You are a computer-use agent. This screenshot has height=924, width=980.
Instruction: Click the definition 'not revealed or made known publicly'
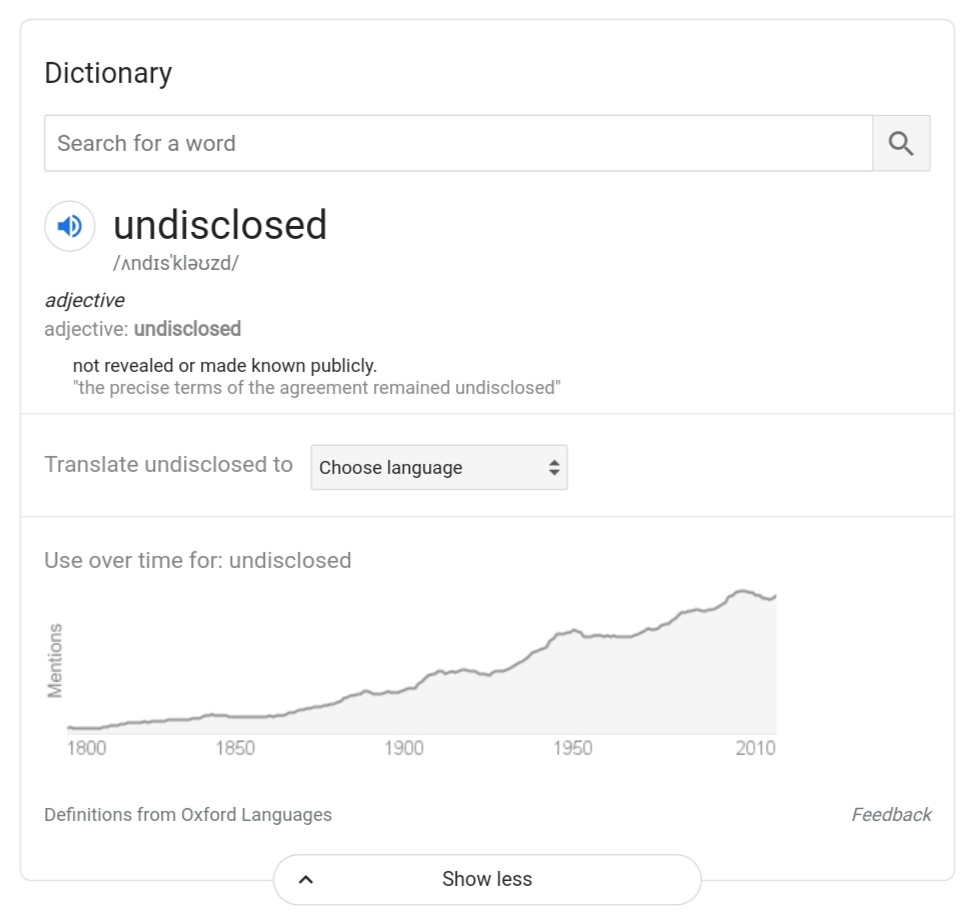tap(225, 366)
